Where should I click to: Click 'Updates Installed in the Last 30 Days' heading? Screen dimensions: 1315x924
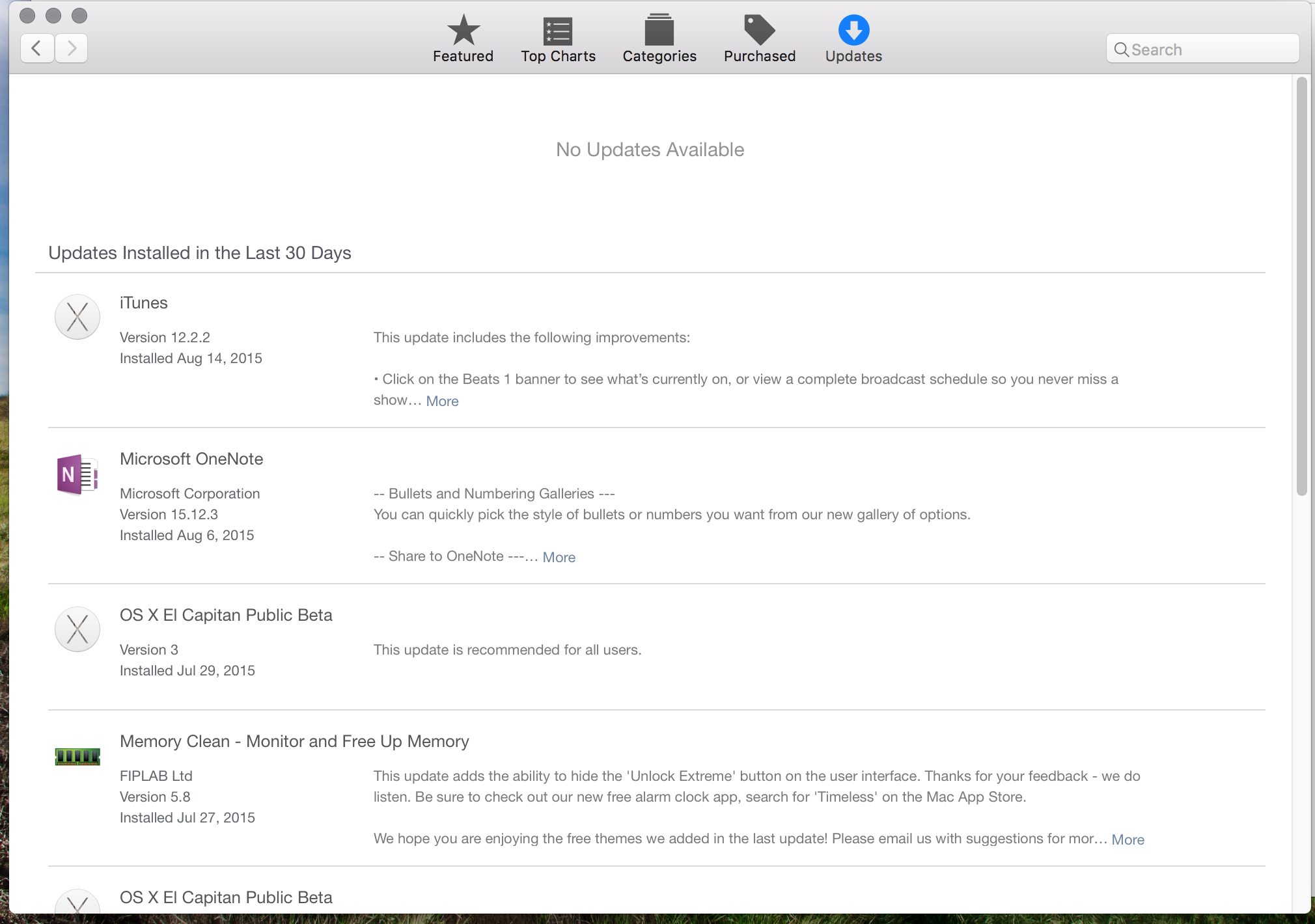200,252
